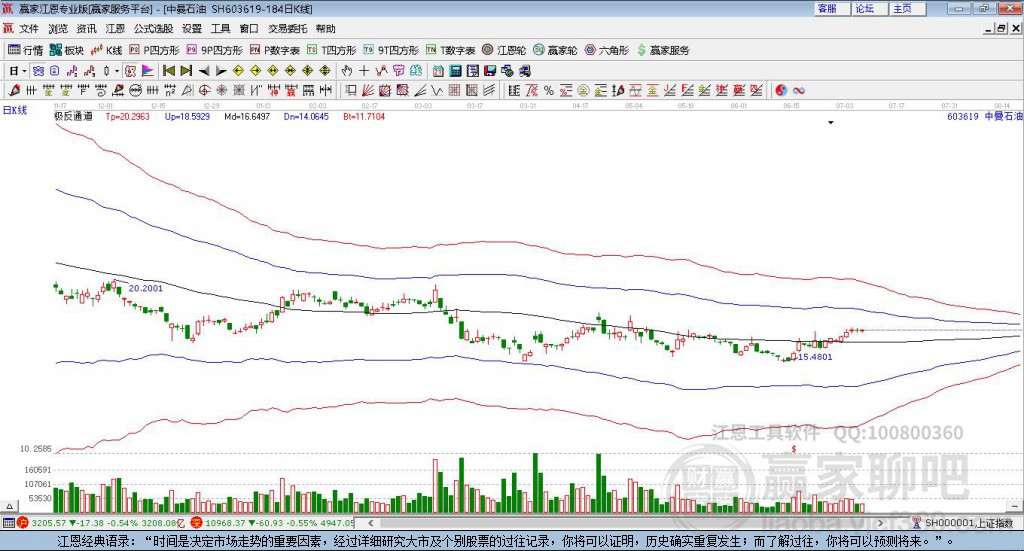Open the P数字表 tool
1024x551 pixels.
tap(274, 50)
